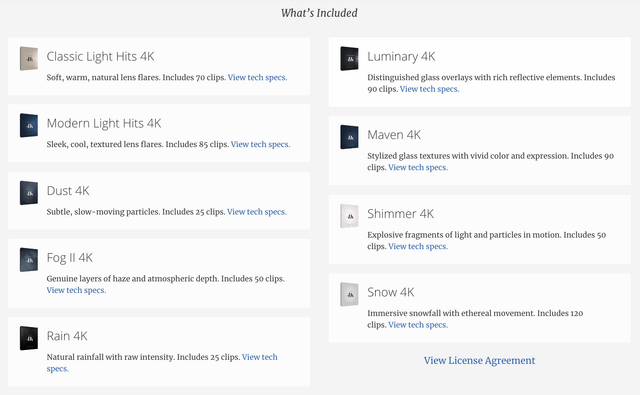Open Snow 4K View tech specs link
The width and height of the screenshot is (640, 395).
418,325
